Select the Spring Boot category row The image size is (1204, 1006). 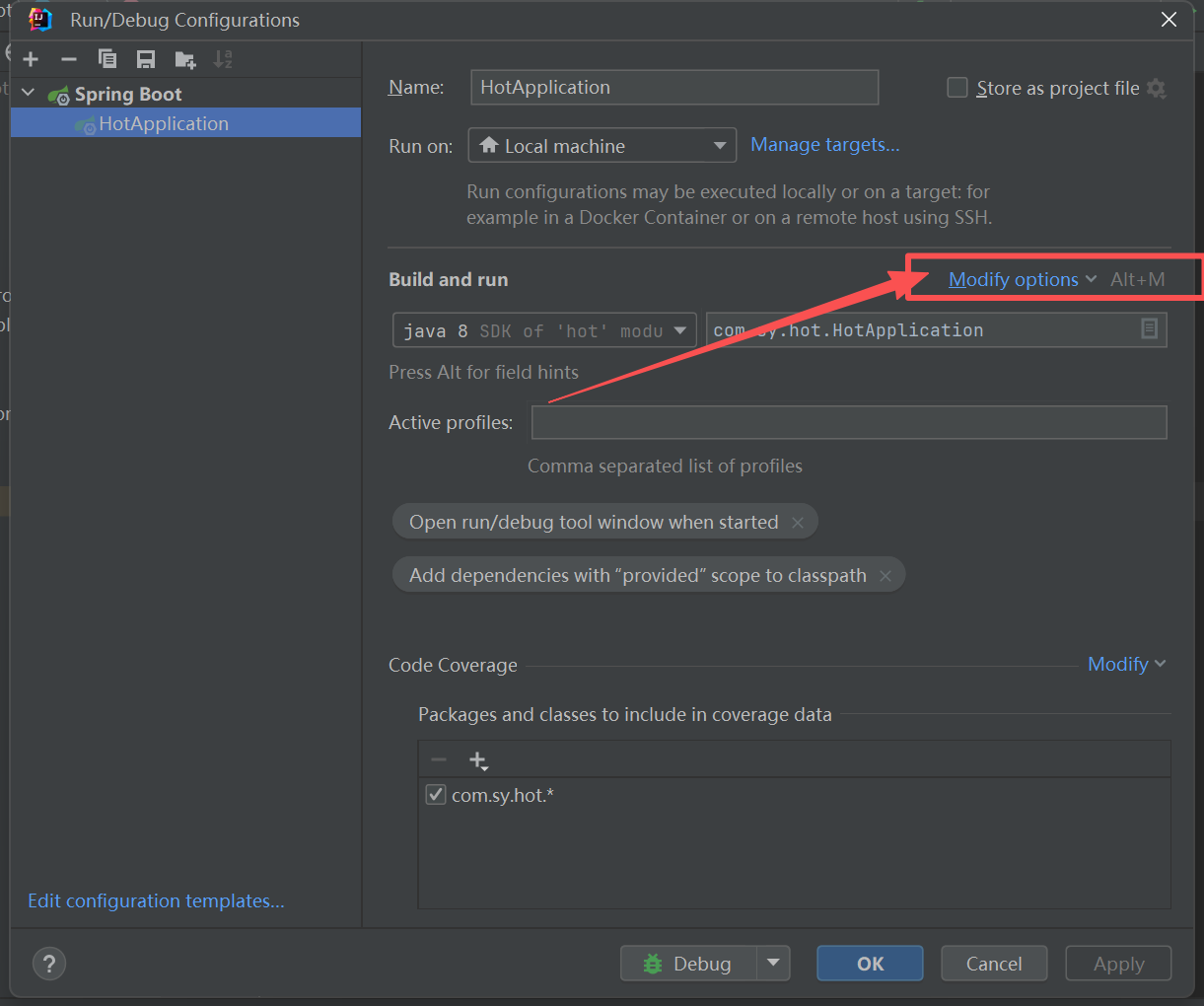[x=185, y=94]
